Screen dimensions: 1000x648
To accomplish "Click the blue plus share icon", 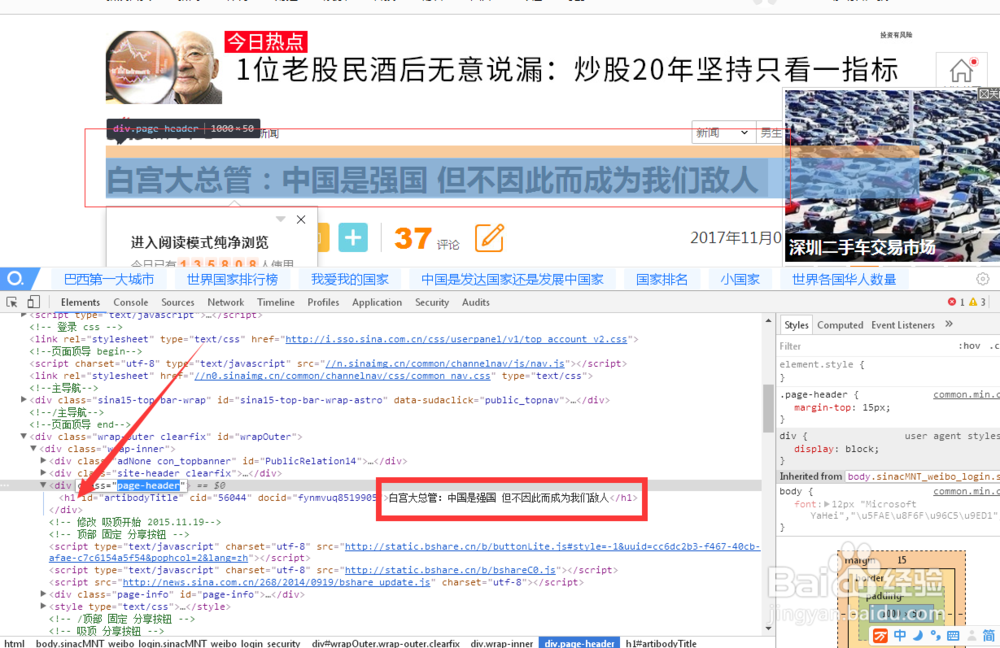I will [353, 238].
